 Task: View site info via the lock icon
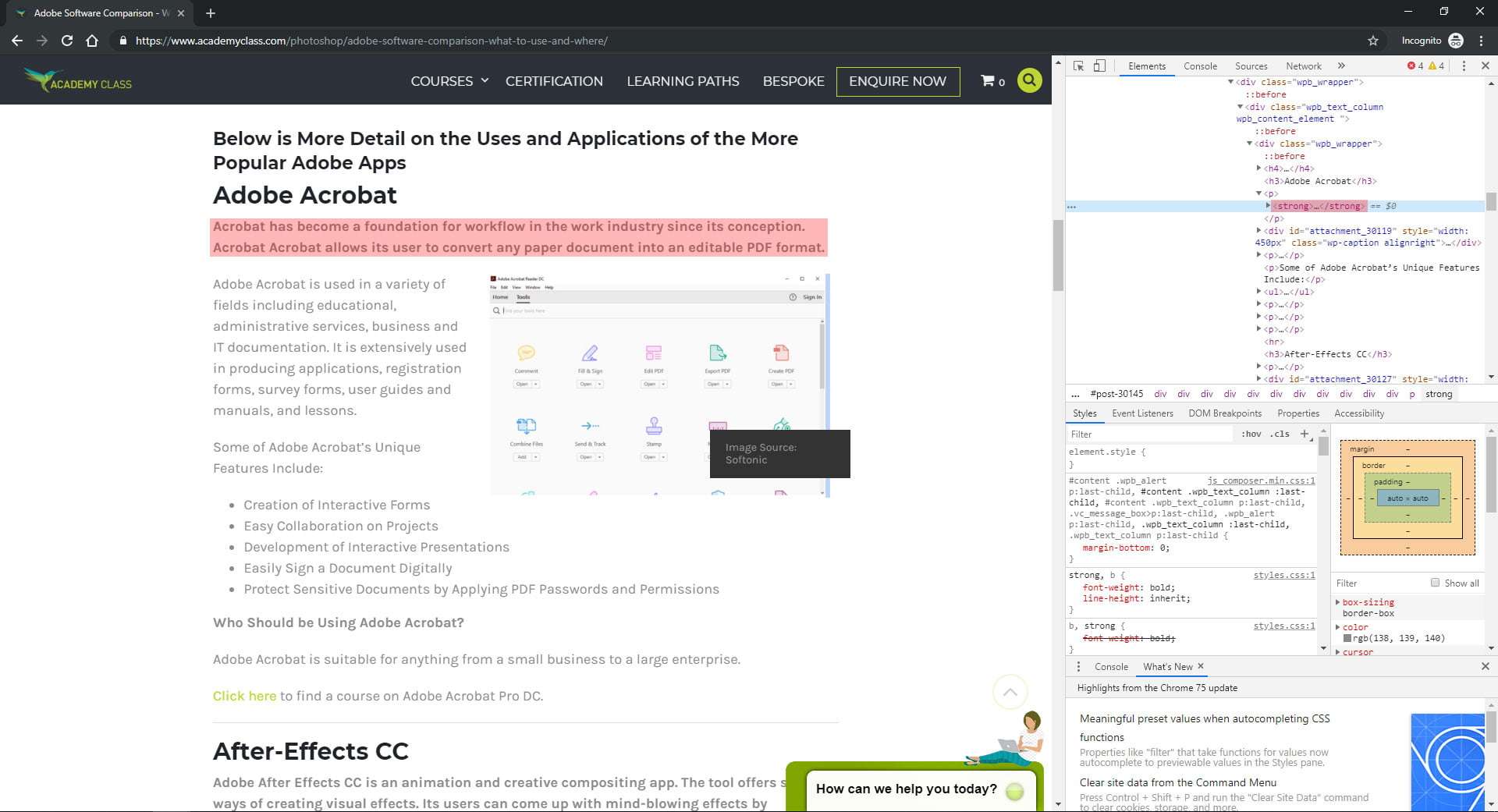[x=123, y=41]
